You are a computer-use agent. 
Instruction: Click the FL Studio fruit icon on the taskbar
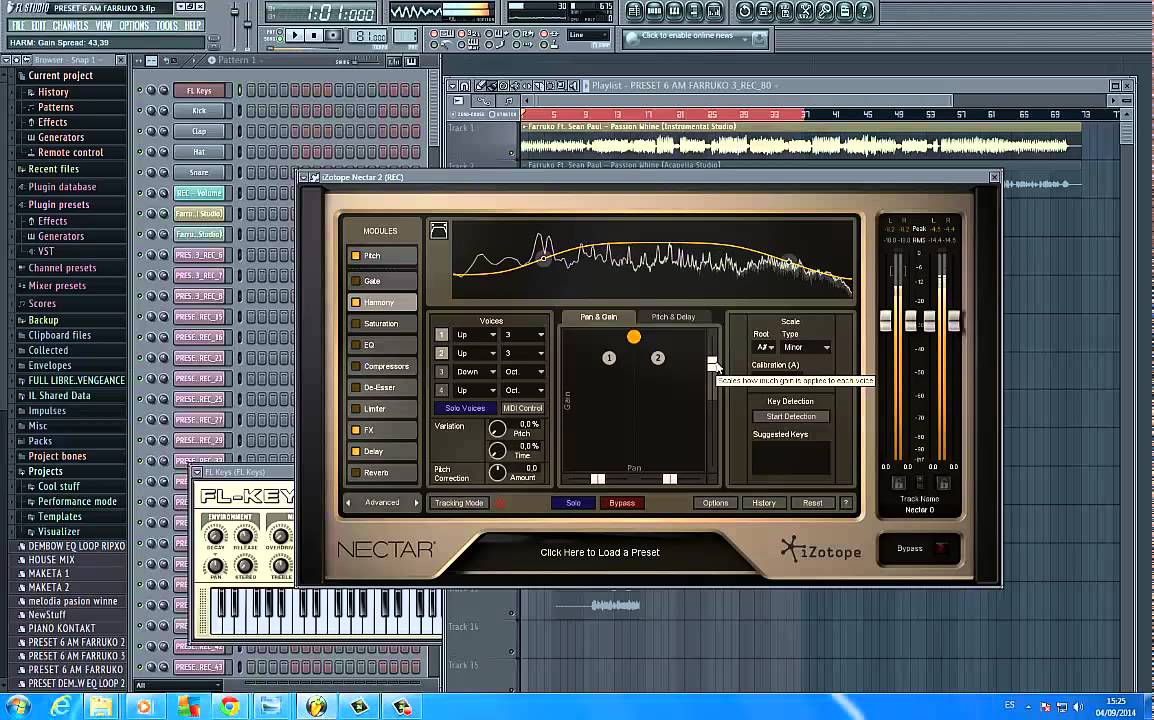pos(316,707)
